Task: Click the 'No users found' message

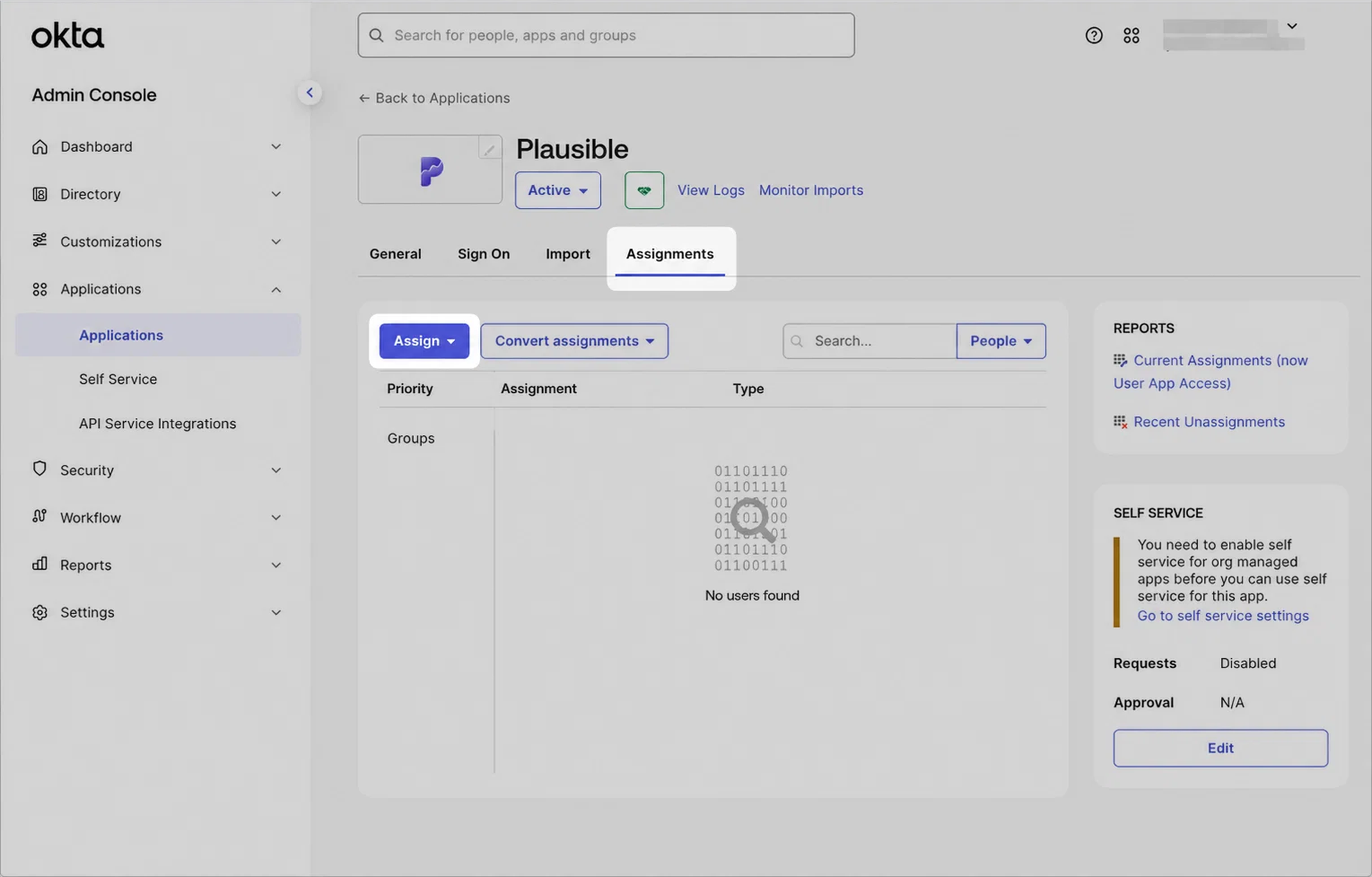Action: (x=752, y=595)
